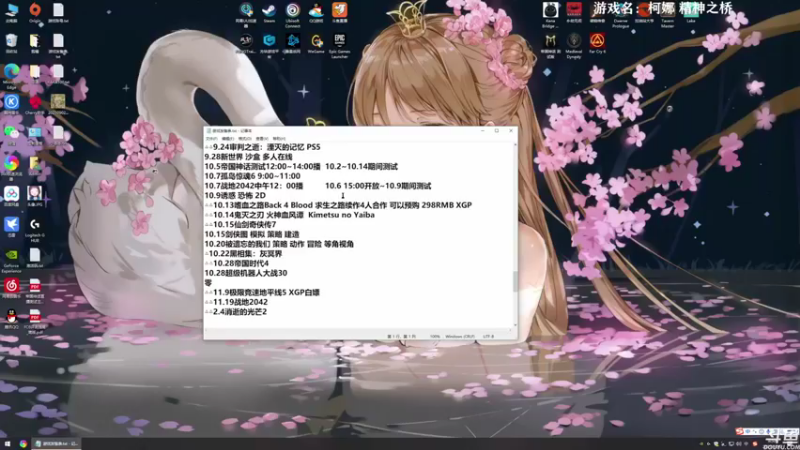Screen dimensions: 800x450
Task: Open the colorful swirl app icon
Action: (x=11, y=166)
